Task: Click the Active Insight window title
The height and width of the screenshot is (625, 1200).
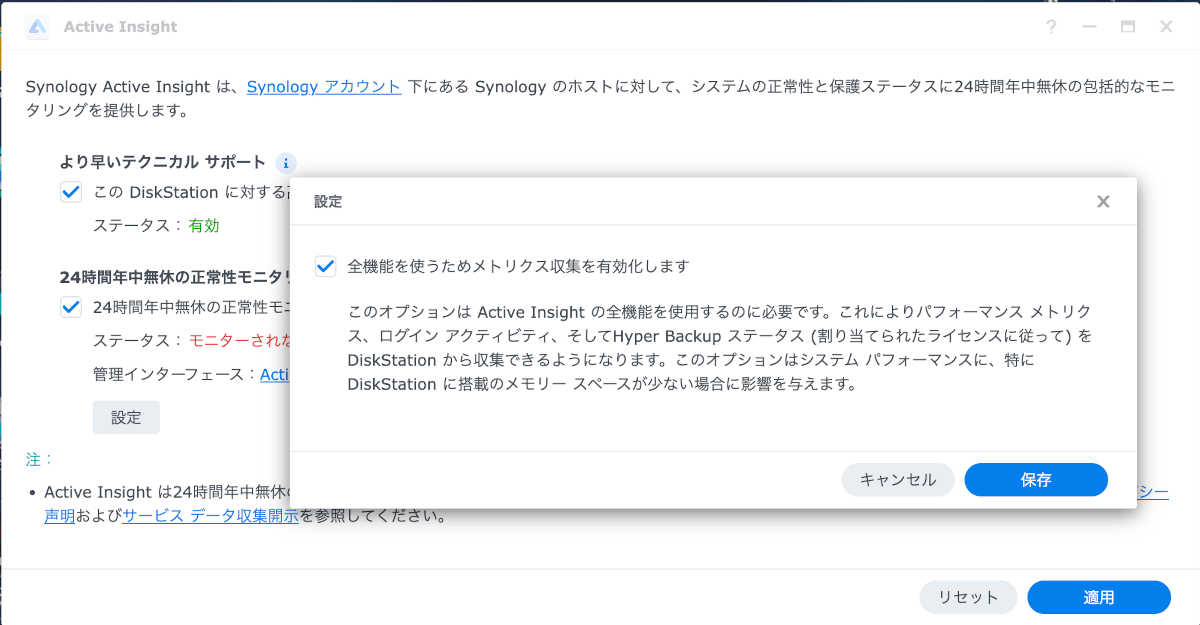Action: pos(120,27)
